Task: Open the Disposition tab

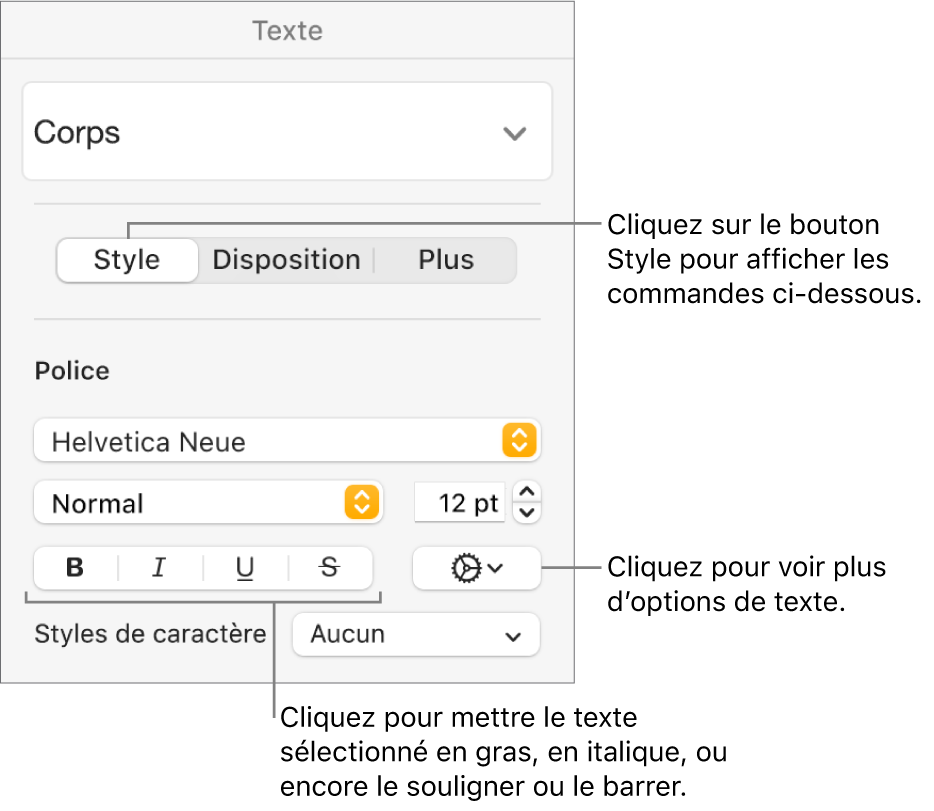Action: coord(286,260)
